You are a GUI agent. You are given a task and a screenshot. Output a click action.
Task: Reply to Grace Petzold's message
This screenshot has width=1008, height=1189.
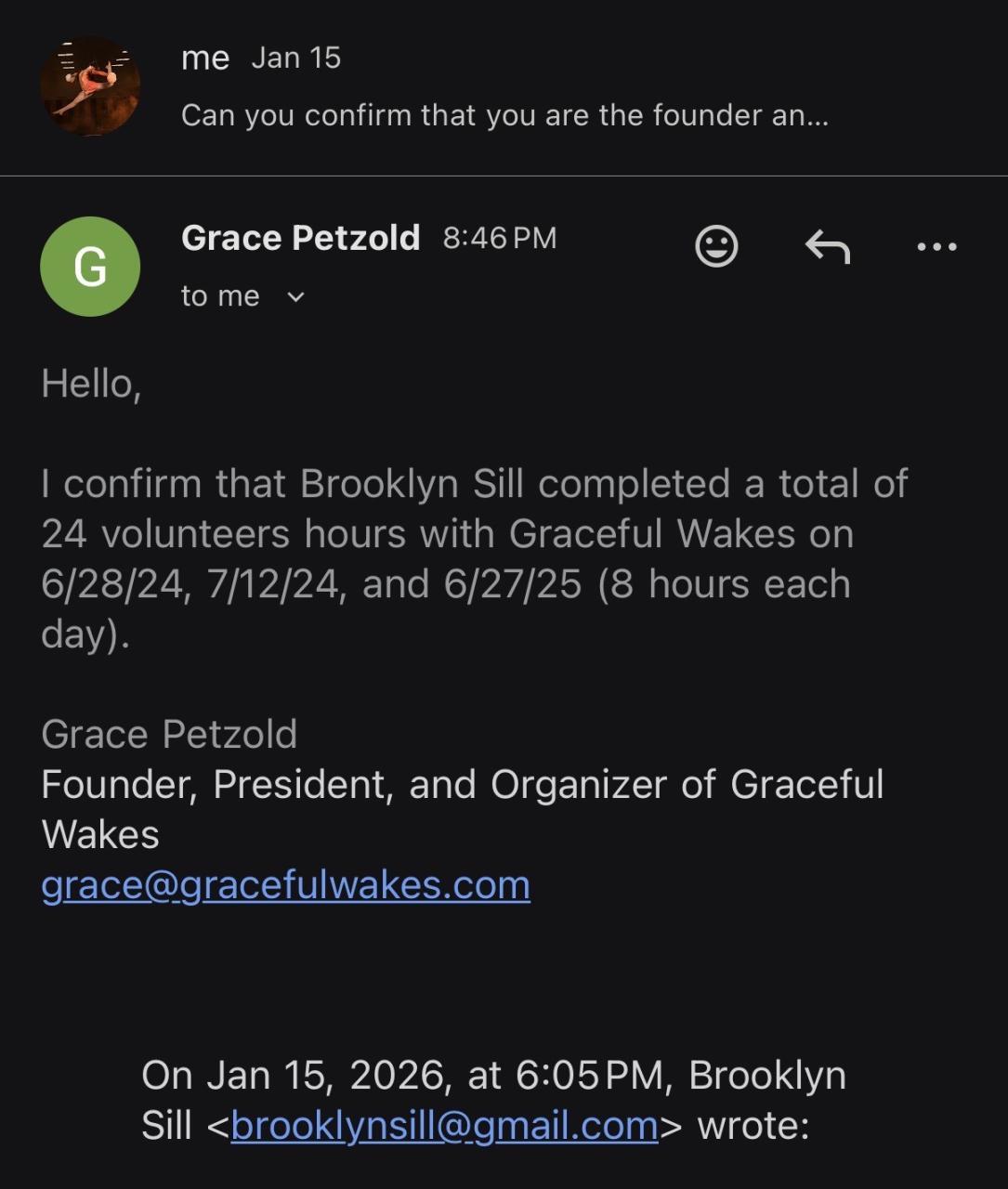pos(827,246)
